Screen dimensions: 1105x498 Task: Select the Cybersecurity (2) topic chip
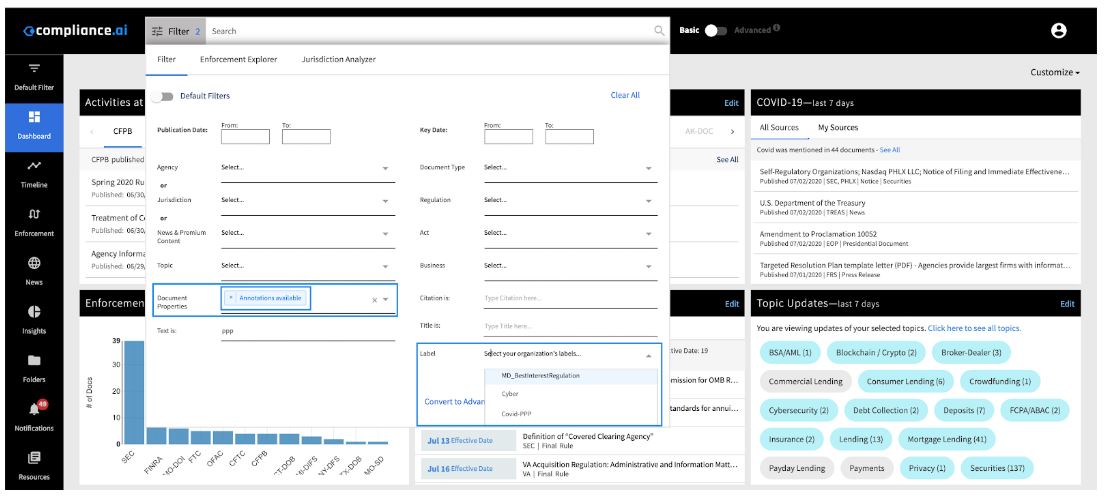(x=798, y=410)
